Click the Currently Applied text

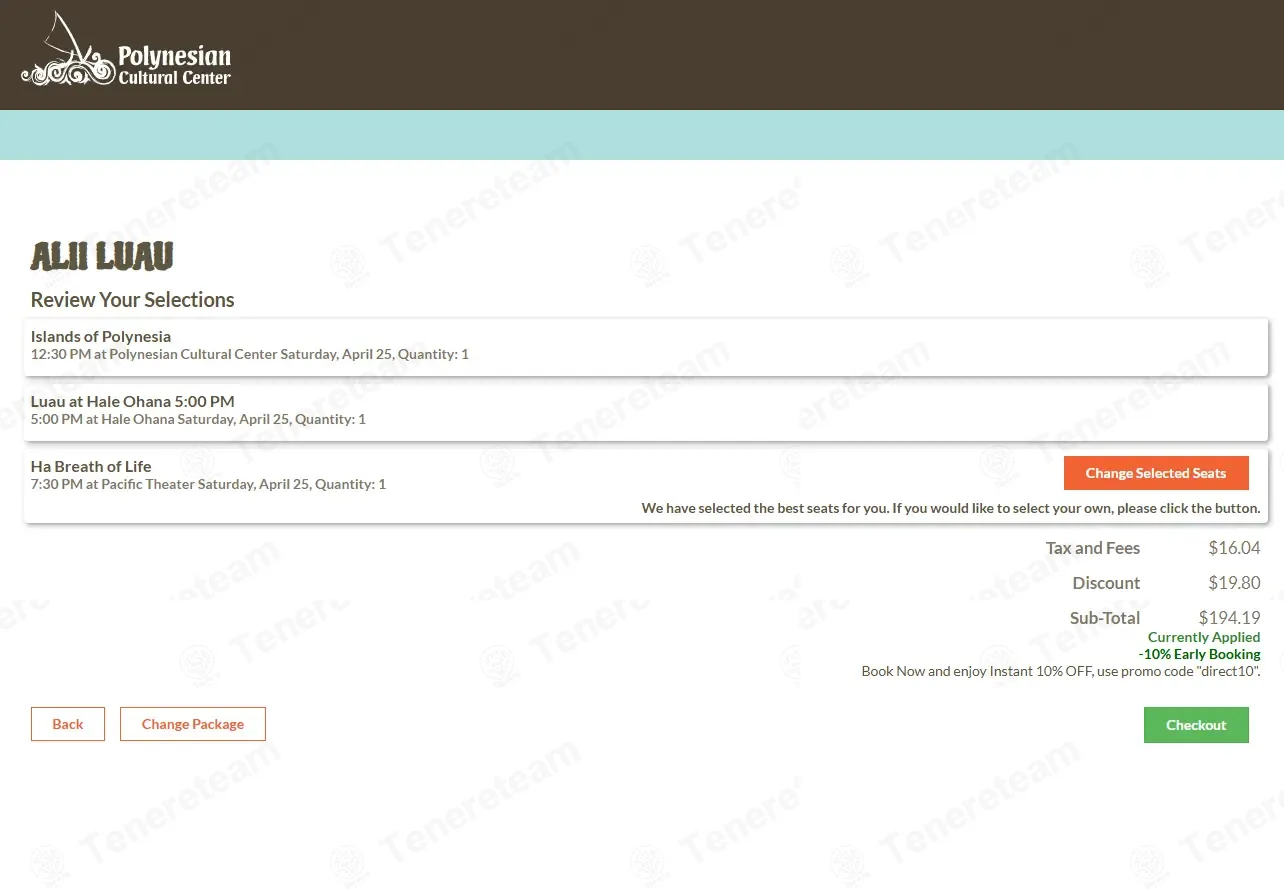[x=1204, y=637]
